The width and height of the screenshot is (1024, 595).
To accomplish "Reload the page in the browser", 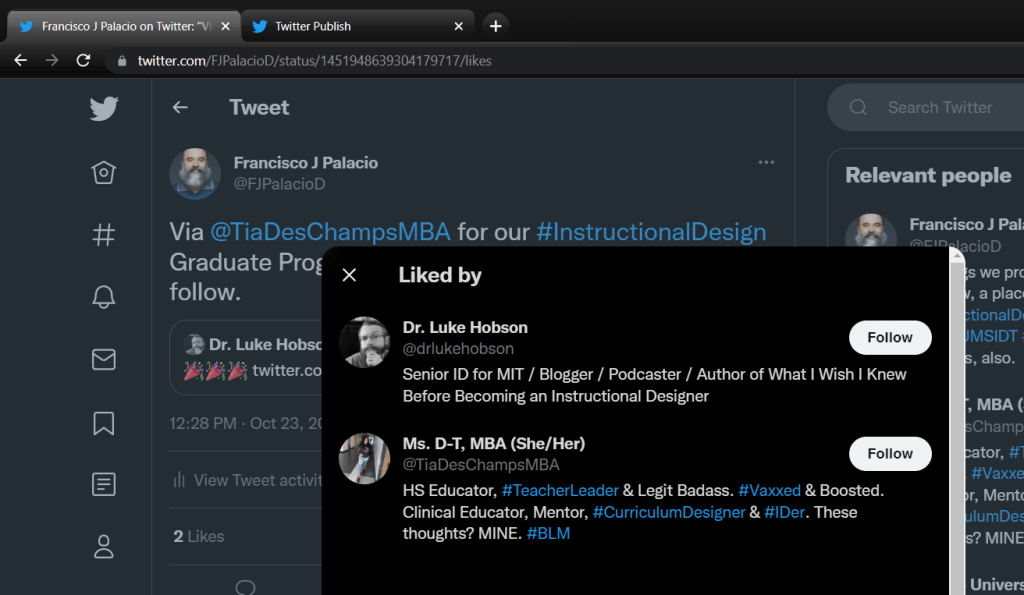I will [84, 60].
